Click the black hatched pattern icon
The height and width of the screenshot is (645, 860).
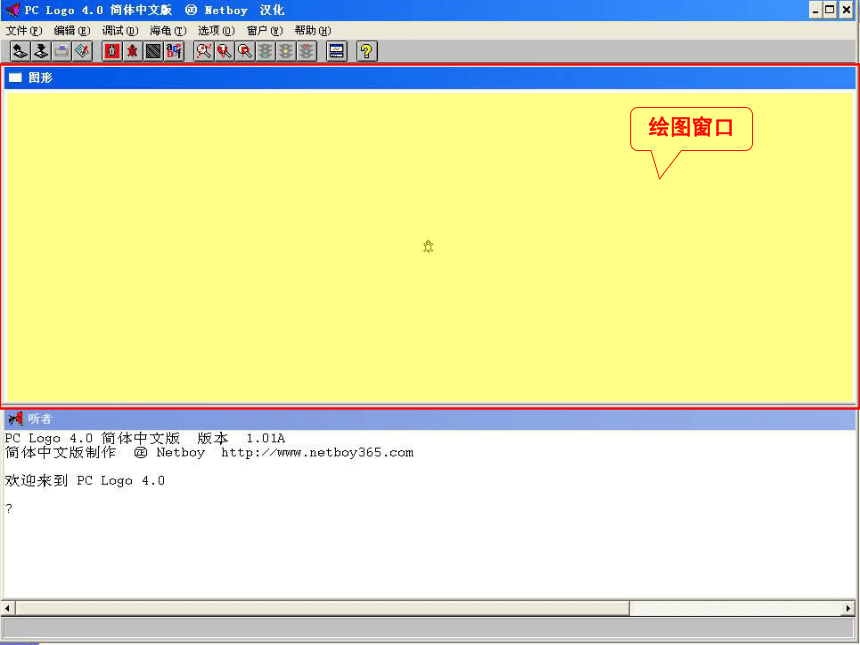[153, 51]
